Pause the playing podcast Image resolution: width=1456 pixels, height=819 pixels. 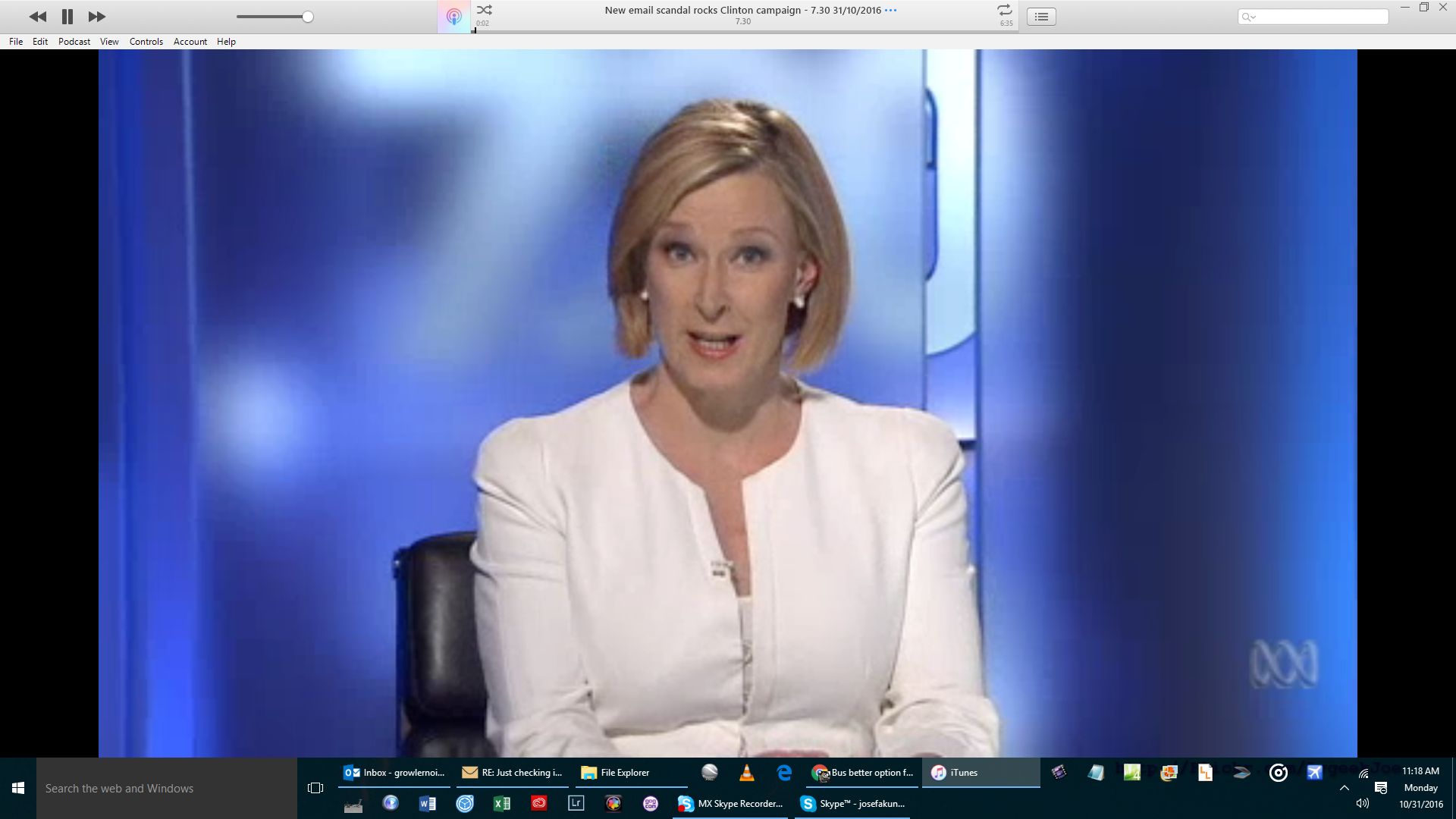click(x=67, y=17)
